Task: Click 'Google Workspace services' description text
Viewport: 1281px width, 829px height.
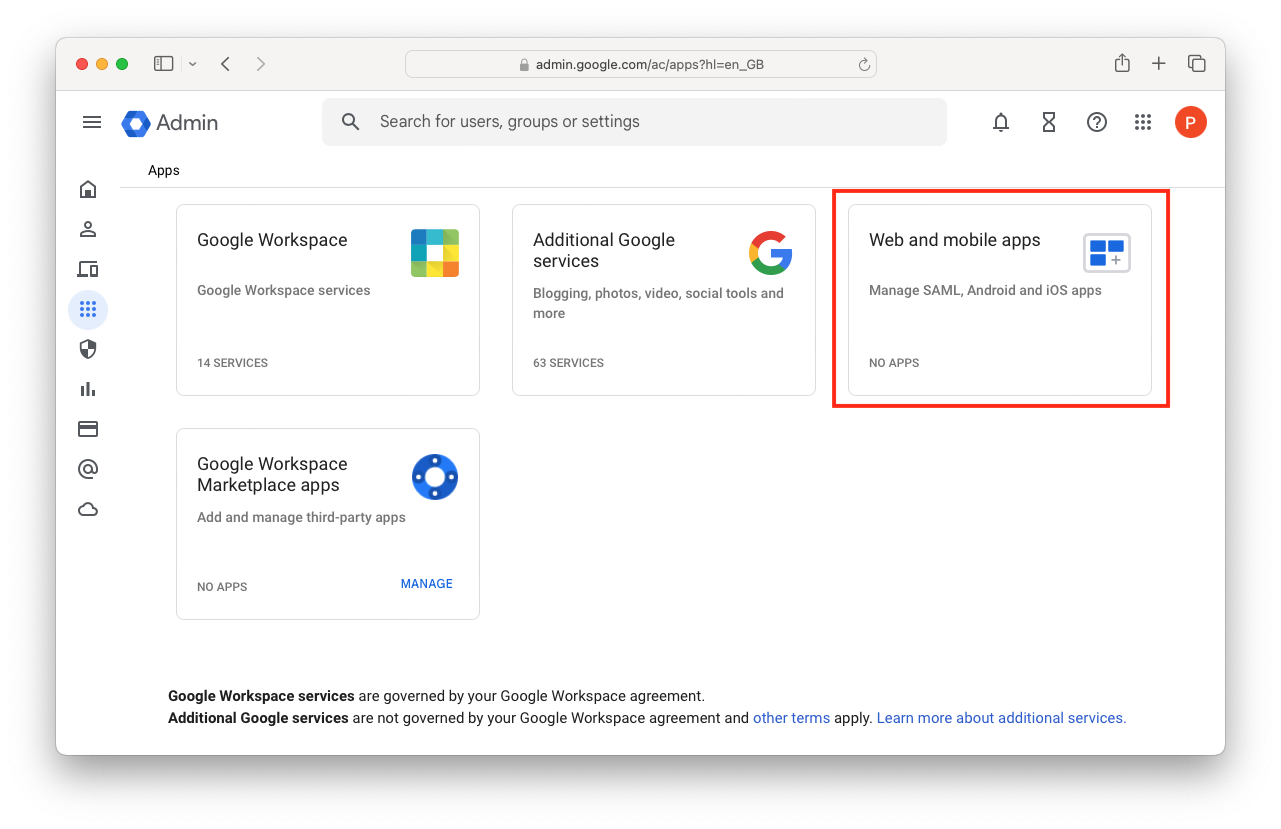Action: tap(284, 291)
